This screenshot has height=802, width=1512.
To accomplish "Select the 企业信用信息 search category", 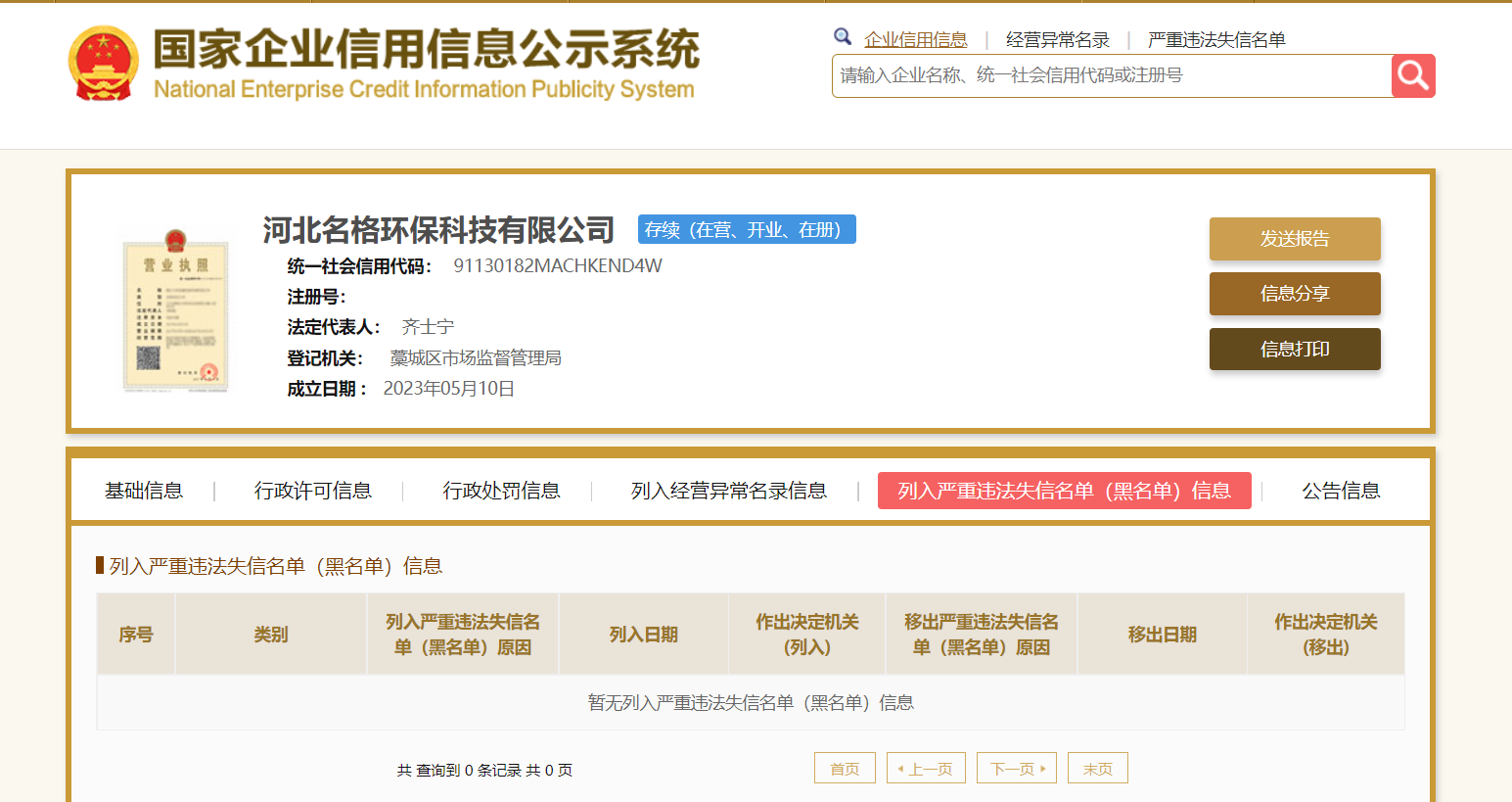I will (x=916, y=40).
